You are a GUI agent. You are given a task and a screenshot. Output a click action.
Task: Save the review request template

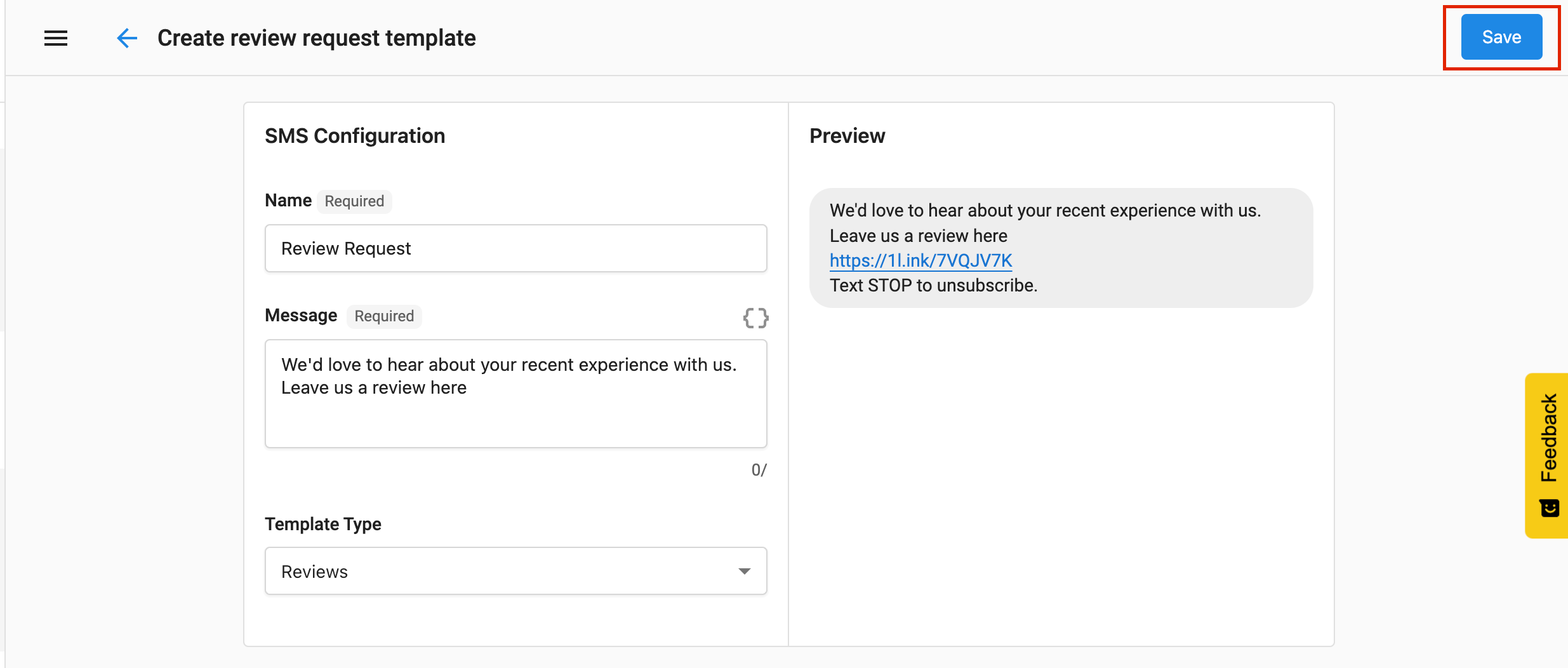[1501, 37]
